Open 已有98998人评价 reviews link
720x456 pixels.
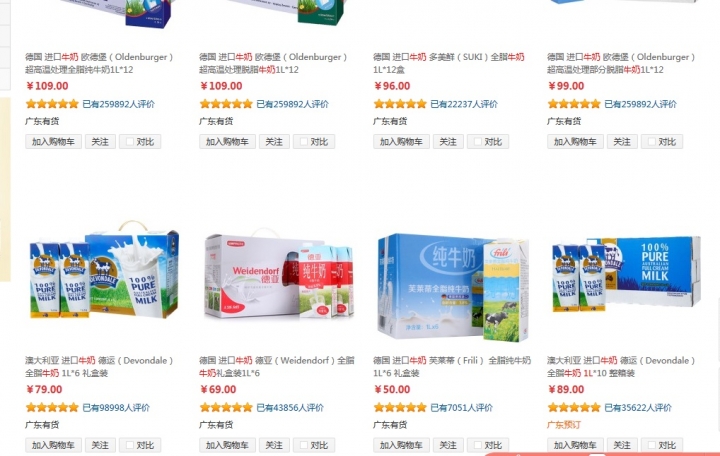tap(116, 407)
